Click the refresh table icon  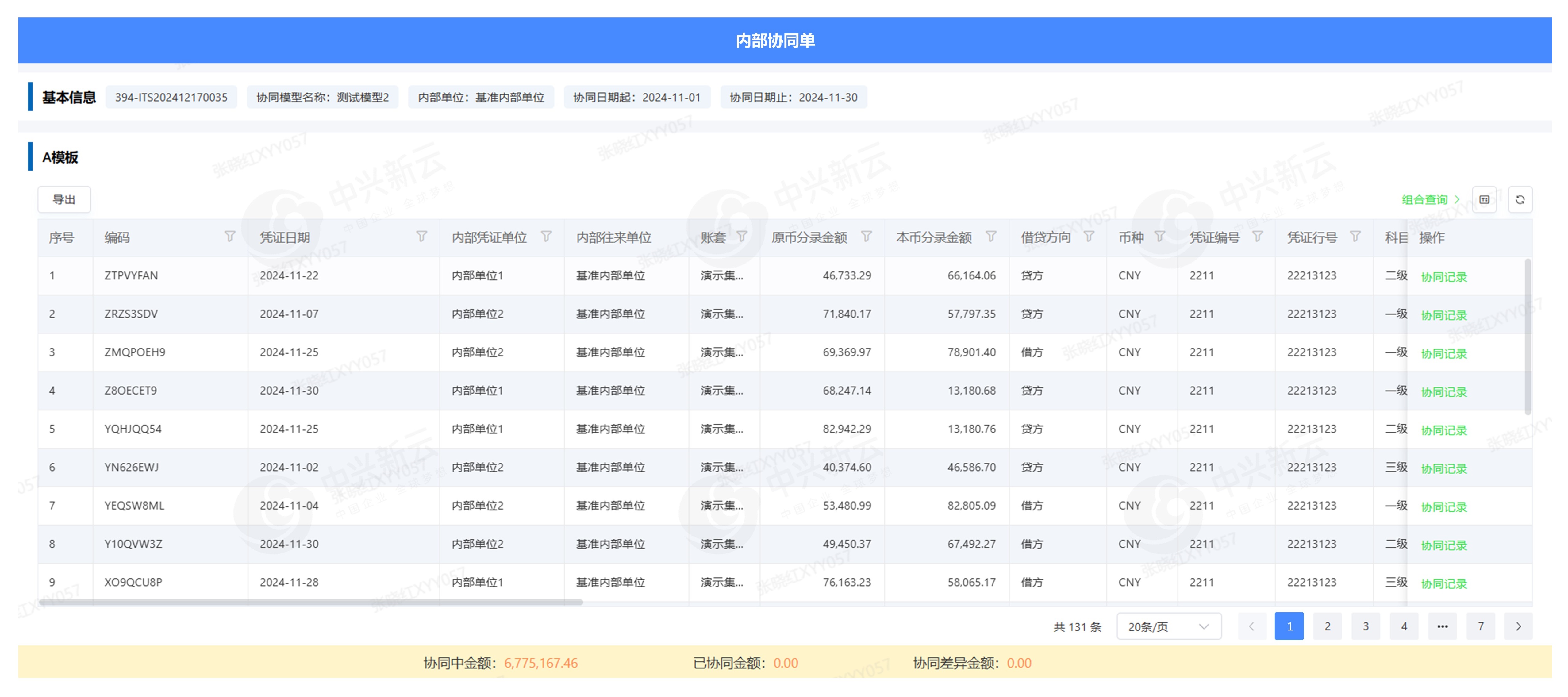point(1520,200)
